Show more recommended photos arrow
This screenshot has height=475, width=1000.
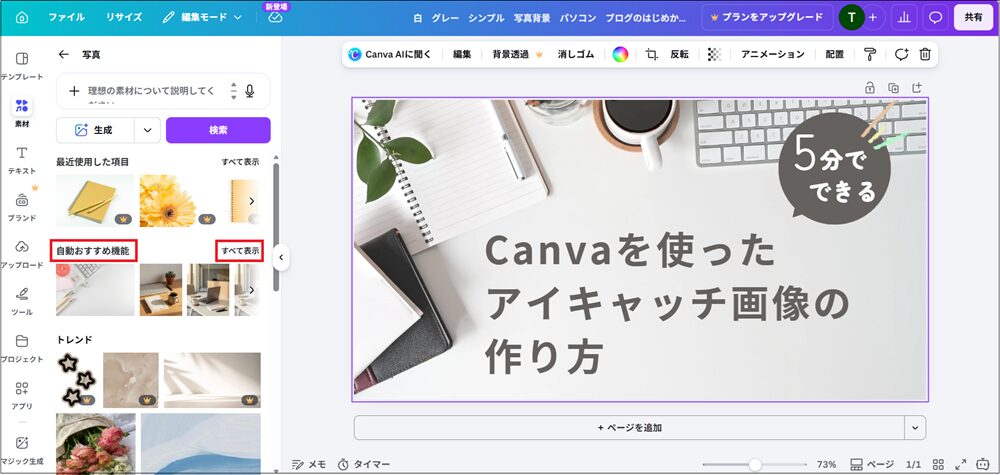(x=251, y=290)
